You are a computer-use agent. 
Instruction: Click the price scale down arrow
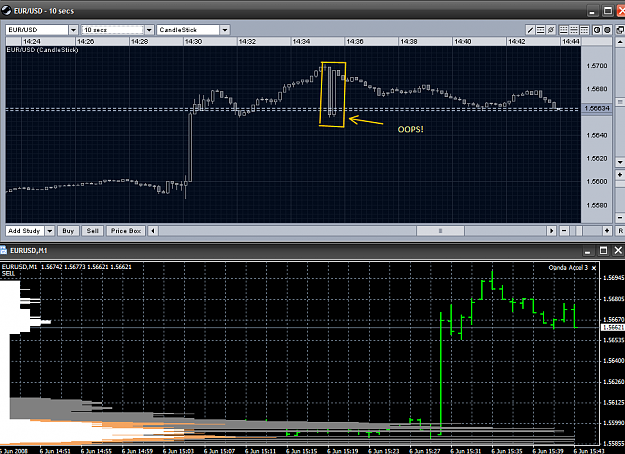click(620, 162)
